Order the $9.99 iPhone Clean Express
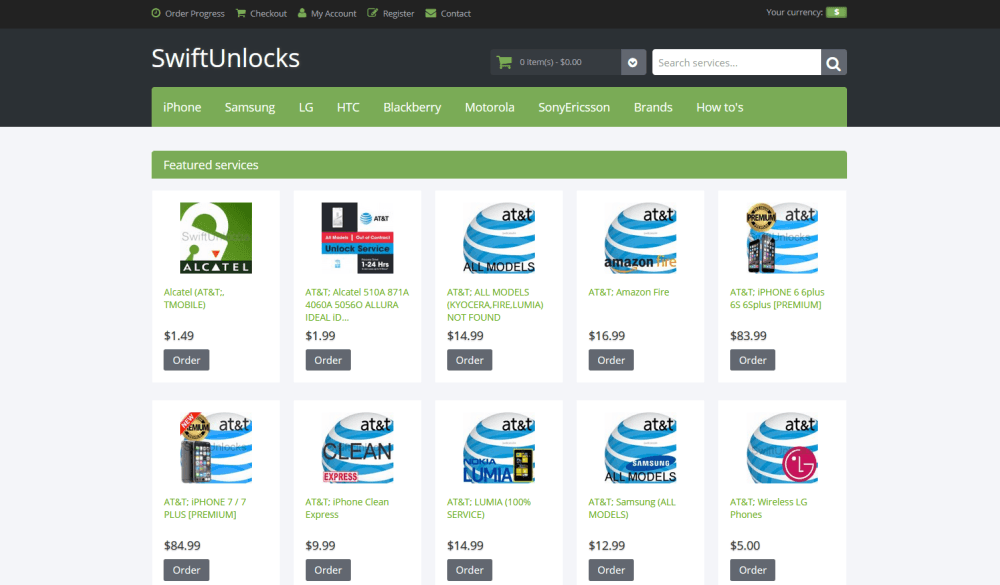 pos(328,570)
